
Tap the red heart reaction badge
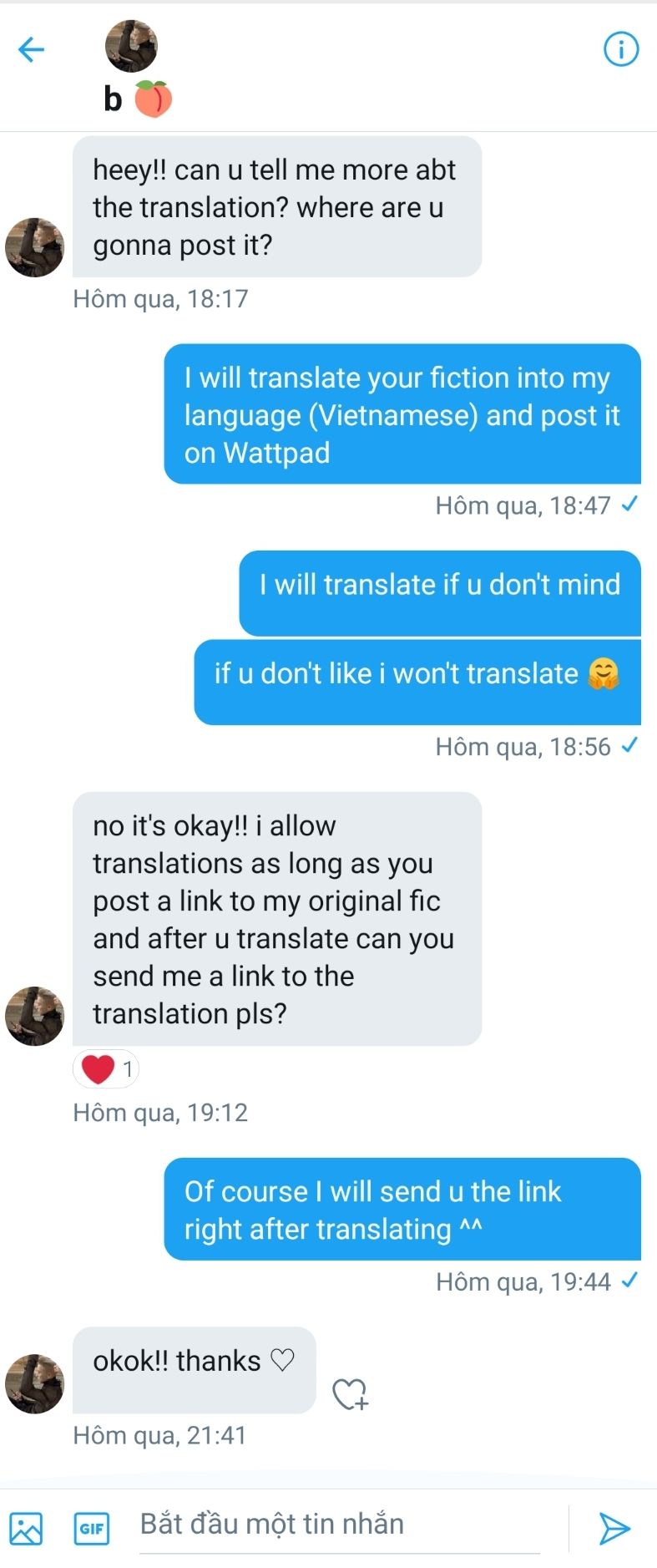point(106,1068)
